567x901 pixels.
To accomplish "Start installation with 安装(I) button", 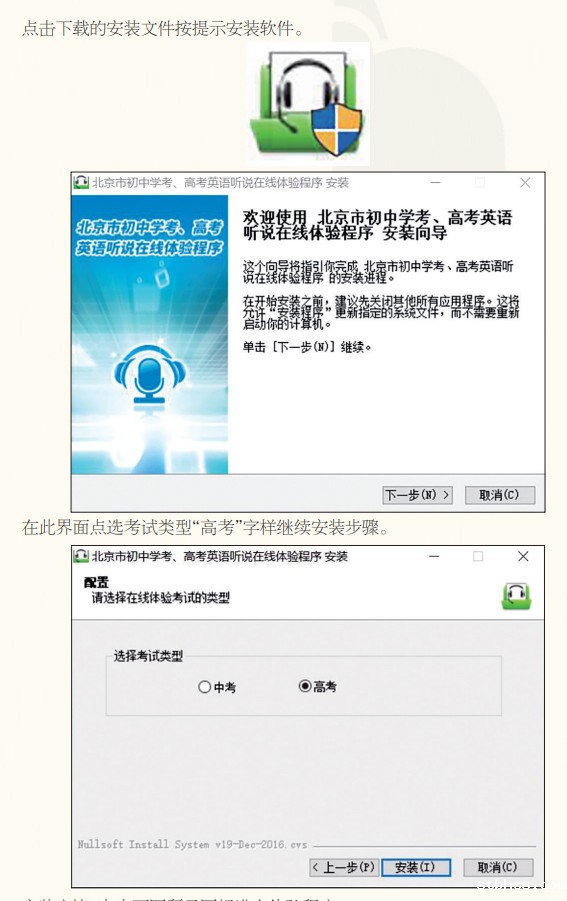I will click(x=415, y=867).
